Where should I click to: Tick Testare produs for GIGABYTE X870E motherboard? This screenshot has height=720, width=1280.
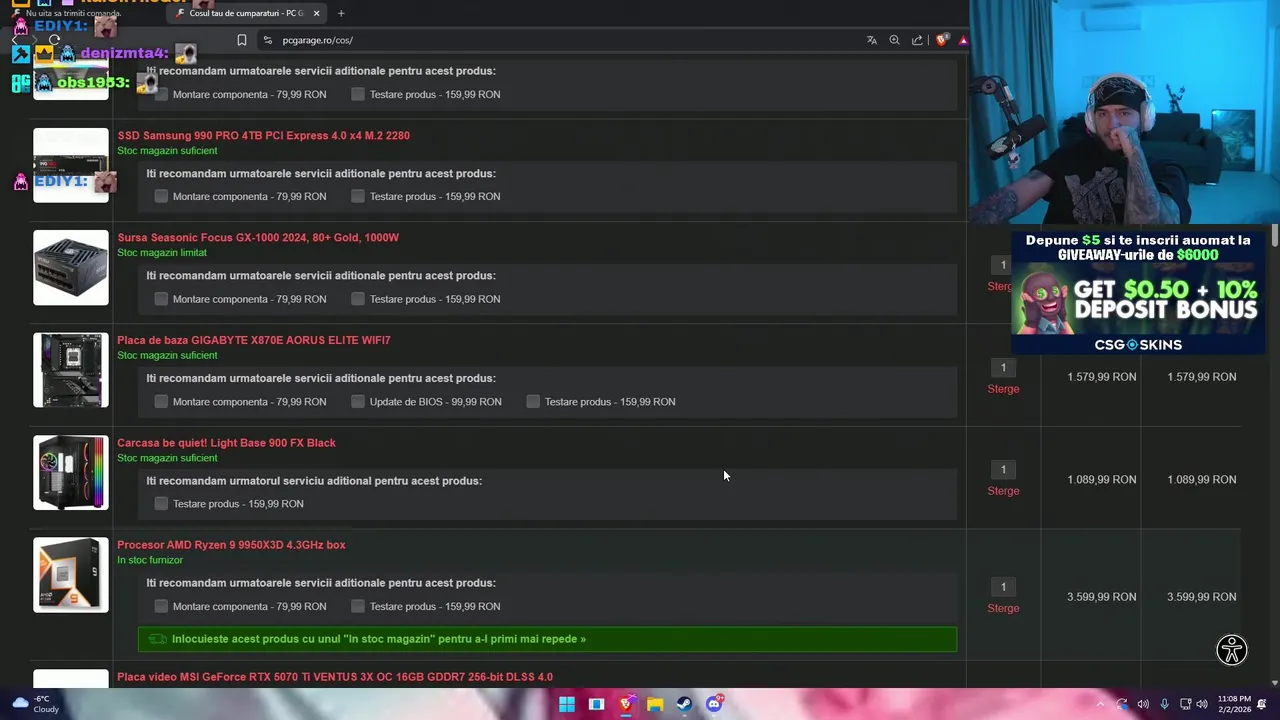(533, 401)
